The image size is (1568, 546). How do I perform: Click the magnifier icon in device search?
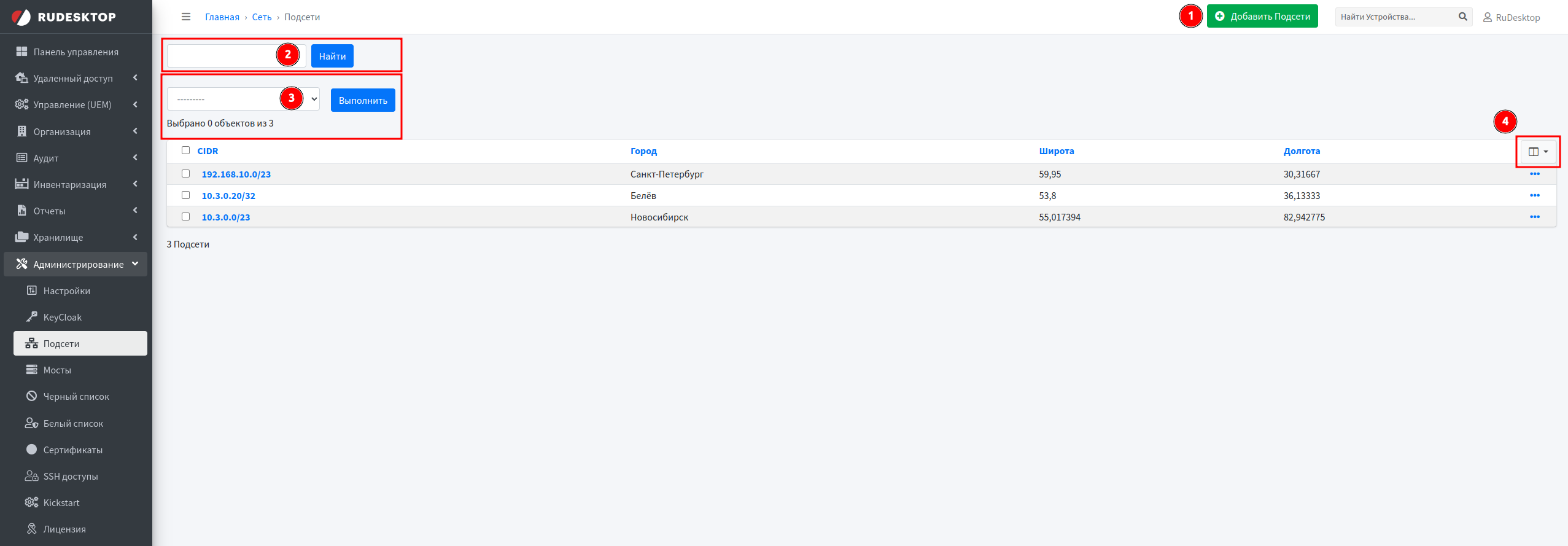coord(1462,17)
